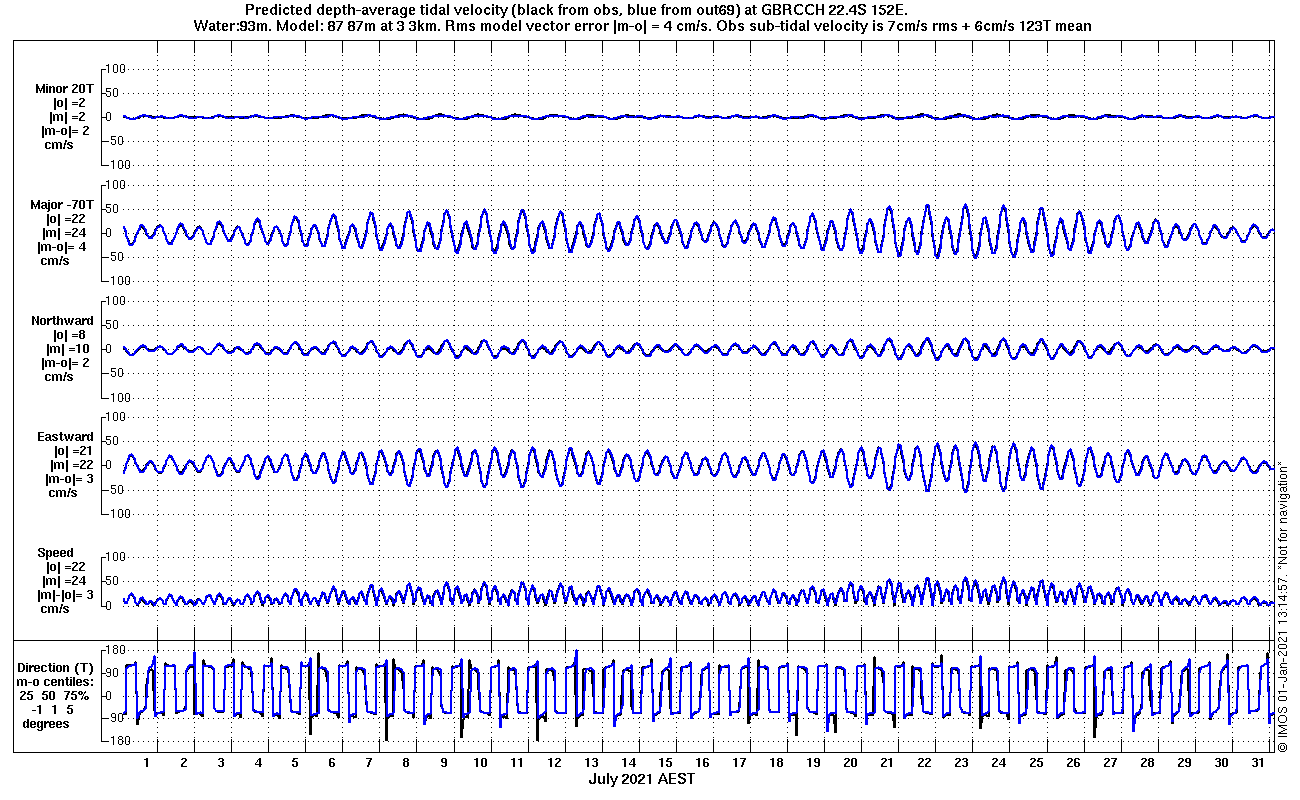Select the 'Eastward' panel label

pos(65,437)
